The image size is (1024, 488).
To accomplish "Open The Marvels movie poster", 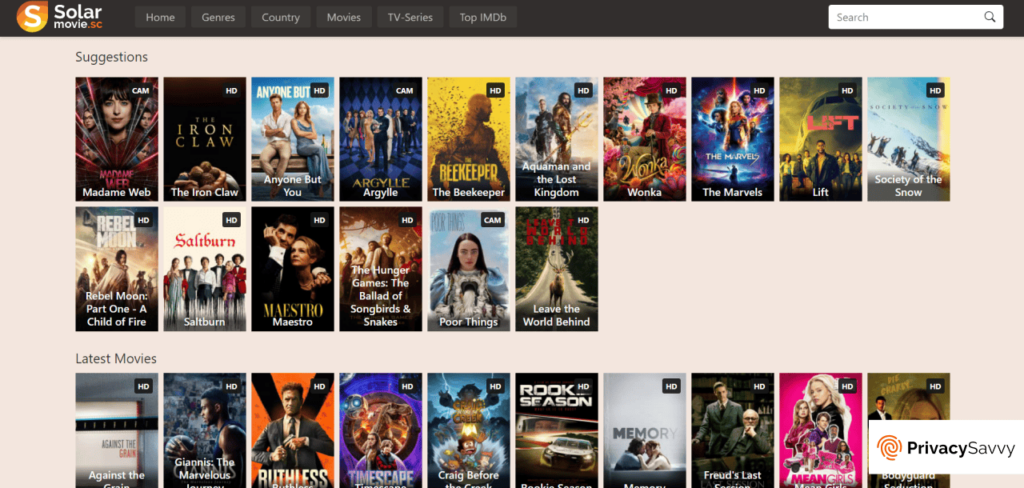I will pyautogui.click(x=733, y=139).
